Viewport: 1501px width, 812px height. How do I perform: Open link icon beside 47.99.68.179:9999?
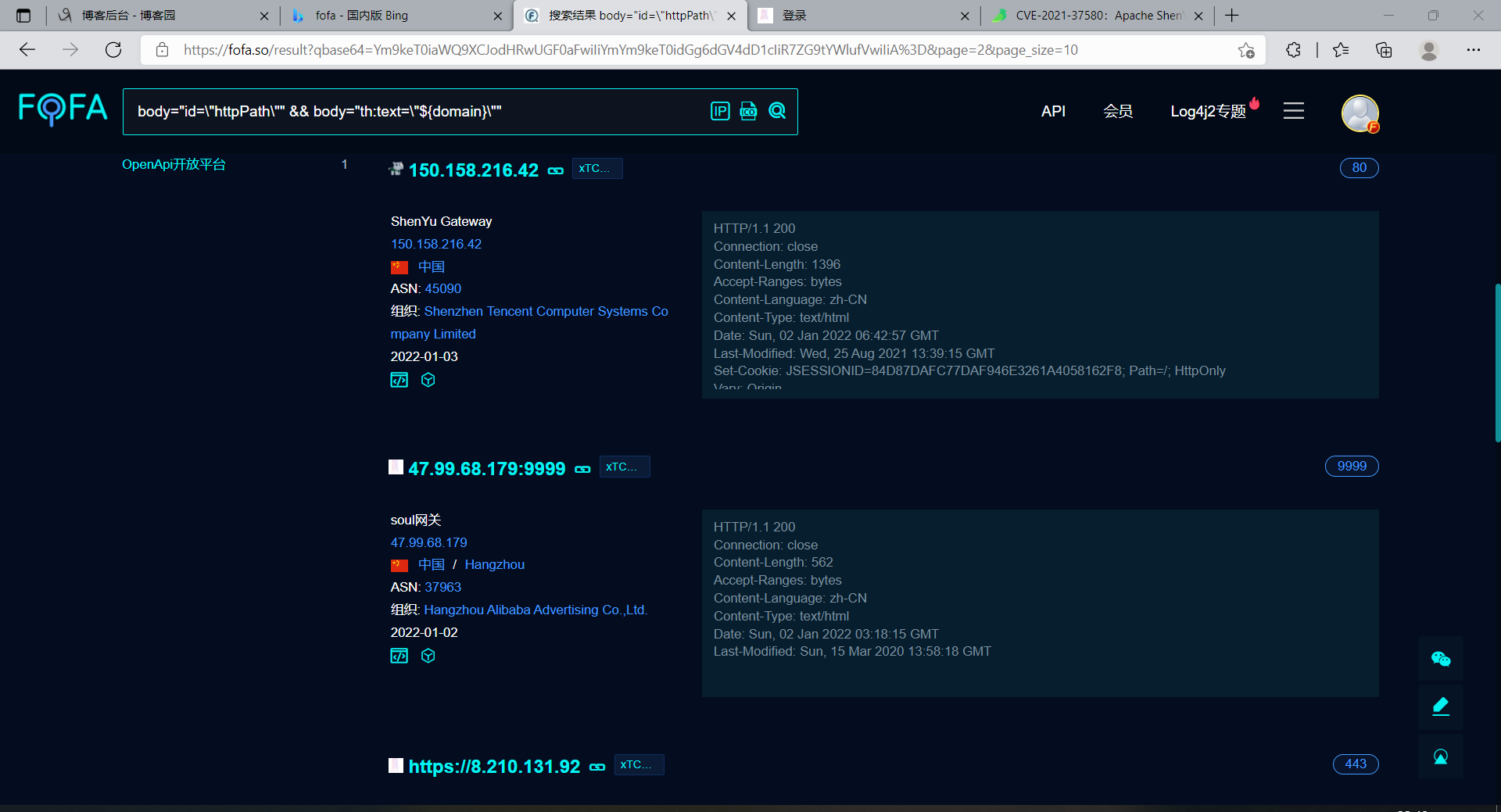coord(582,469)
